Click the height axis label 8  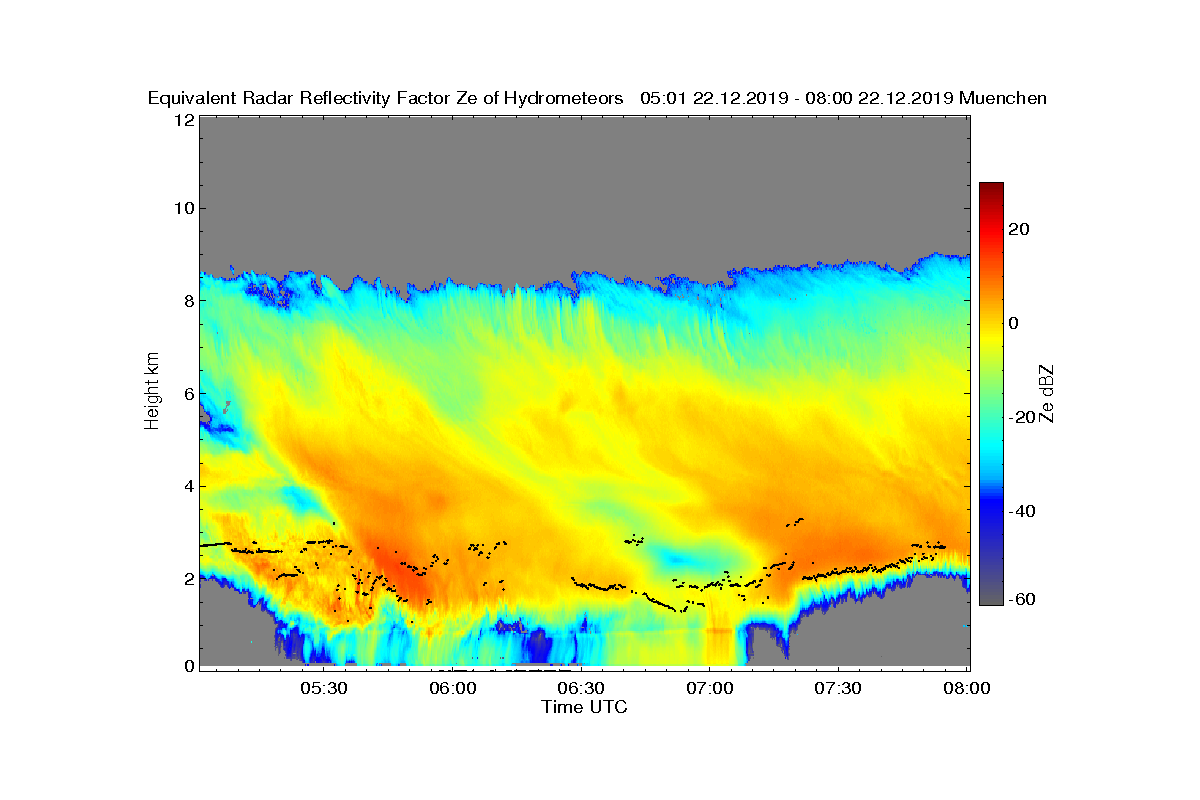click(187, 300)
